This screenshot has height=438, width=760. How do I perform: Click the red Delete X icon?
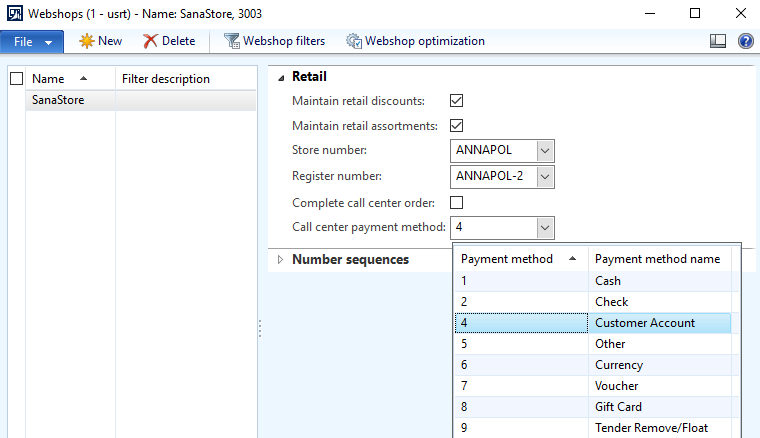click(x=150, y=41)
